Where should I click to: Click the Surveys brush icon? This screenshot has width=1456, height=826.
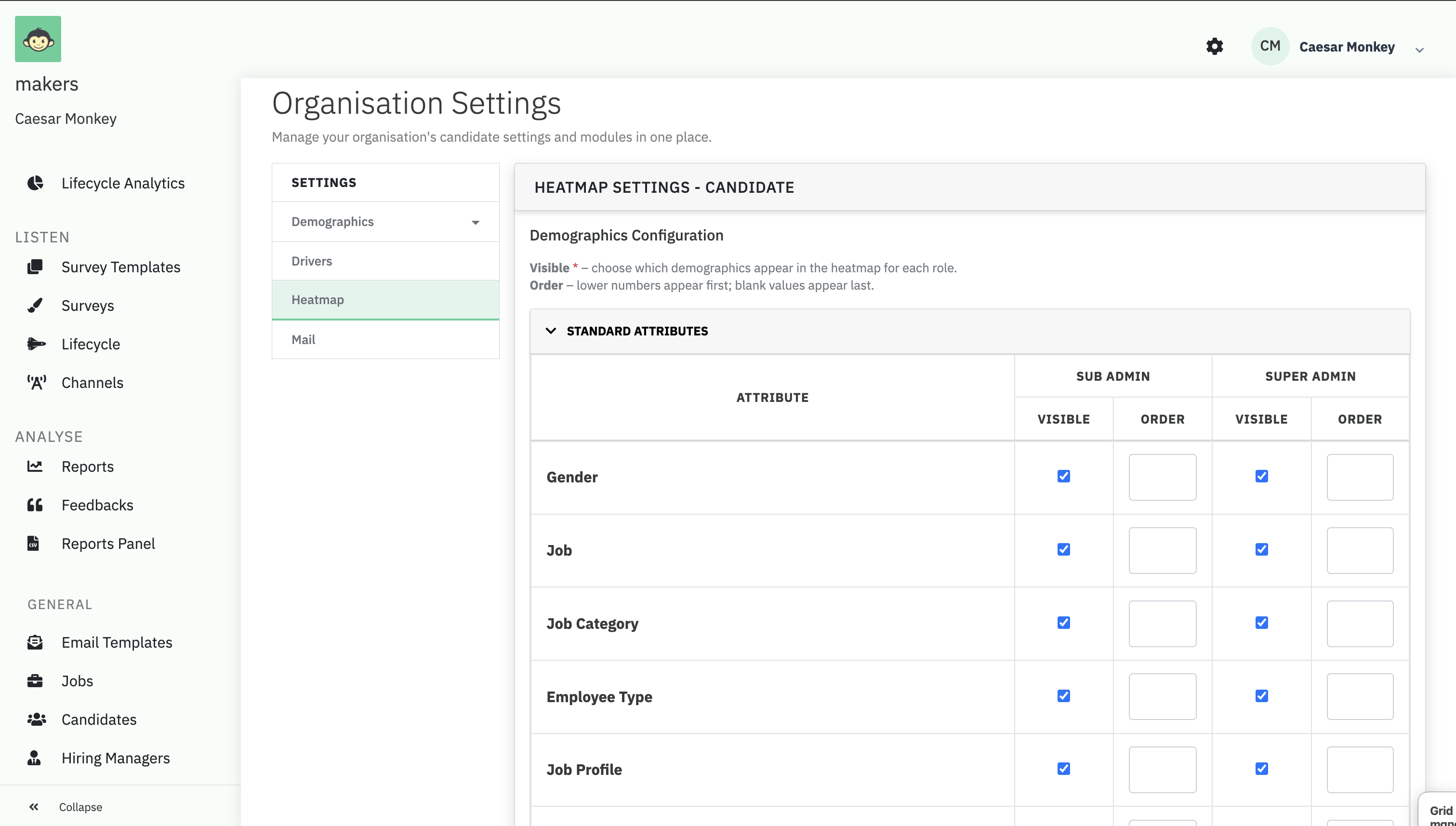tap(35, 305)
